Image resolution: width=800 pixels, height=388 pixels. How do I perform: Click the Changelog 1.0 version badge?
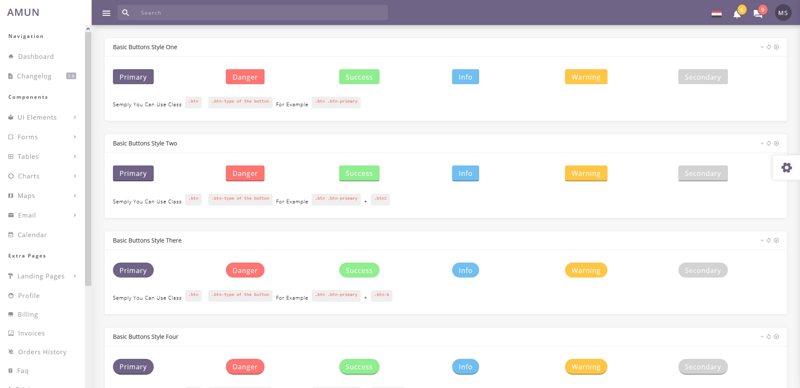click(x=71, y=76)
